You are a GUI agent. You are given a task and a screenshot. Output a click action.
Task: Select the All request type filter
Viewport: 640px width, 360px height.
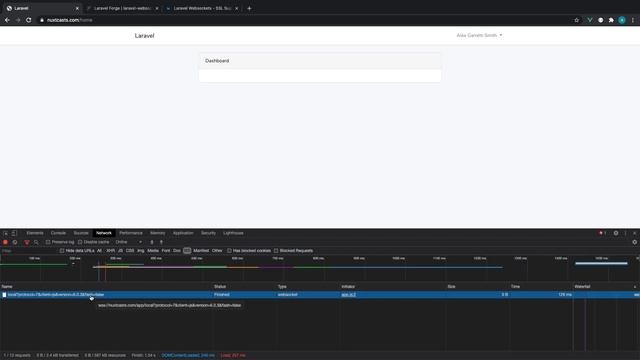point(99,251)
